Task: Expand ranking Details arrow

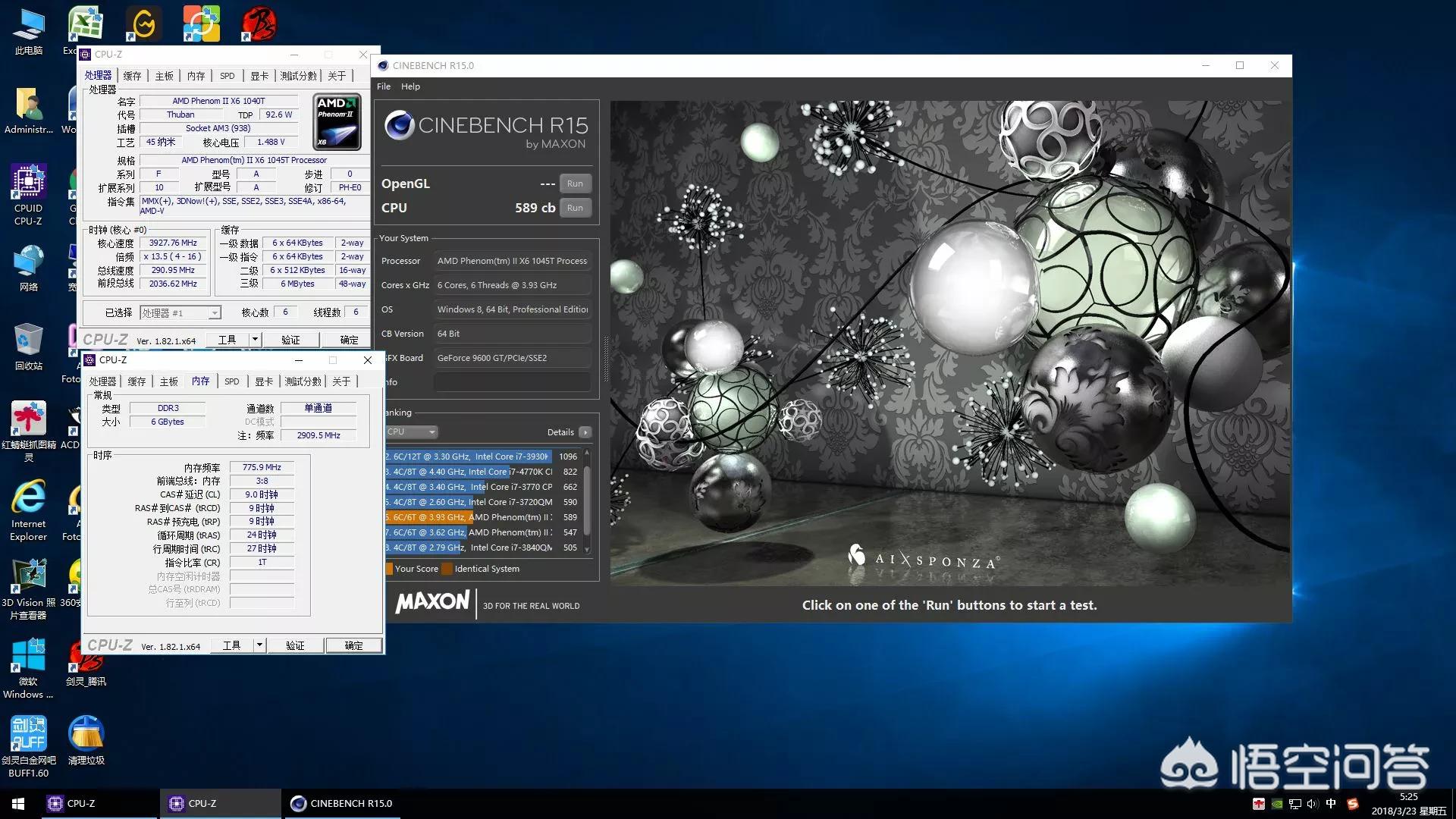Action: [x=585, y=432]
